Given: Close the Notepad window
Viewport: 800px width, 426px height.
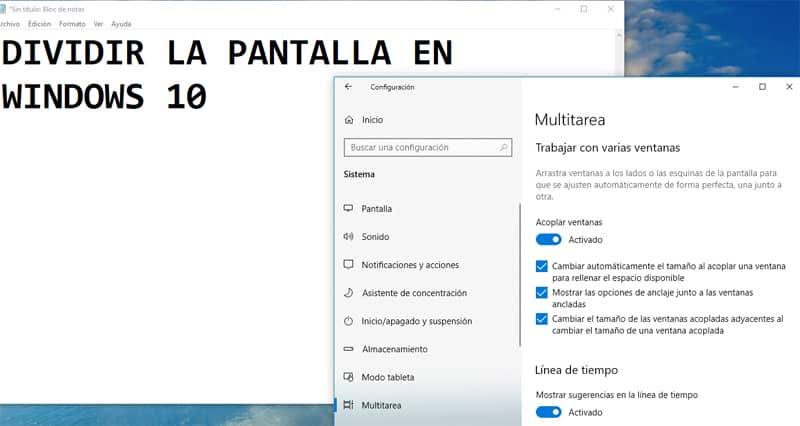Looking at the screenshot, I should 610,9.
